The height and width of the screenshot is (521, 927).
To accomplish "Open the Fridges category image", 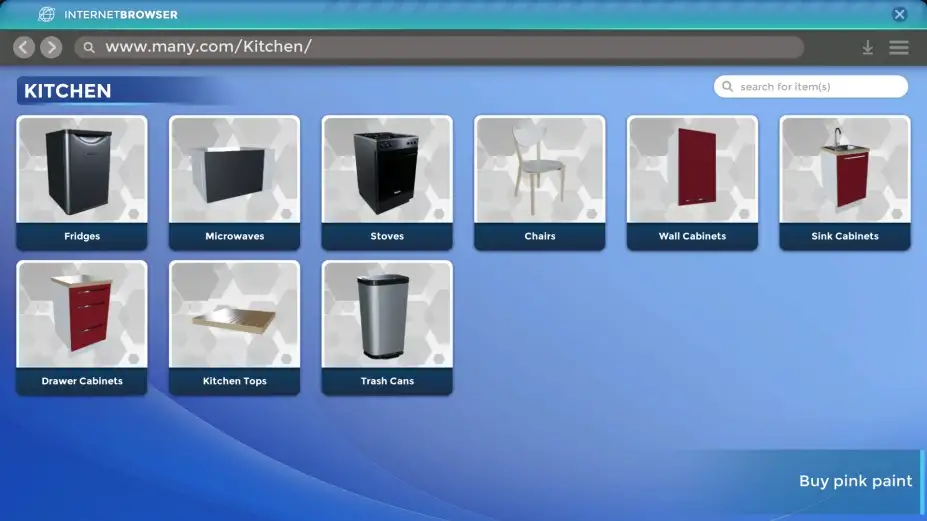I will click(82, 170).
